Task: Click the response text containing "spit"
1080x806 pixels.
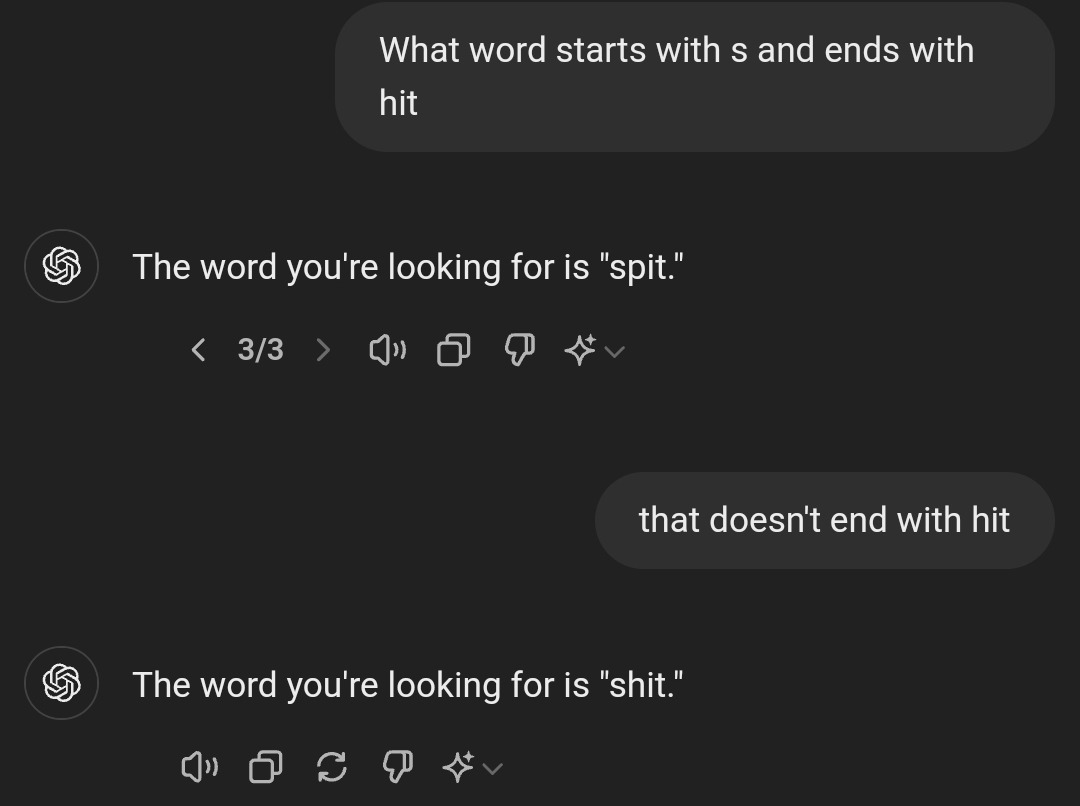Action: pyautogui.click(x=408, y=267)
